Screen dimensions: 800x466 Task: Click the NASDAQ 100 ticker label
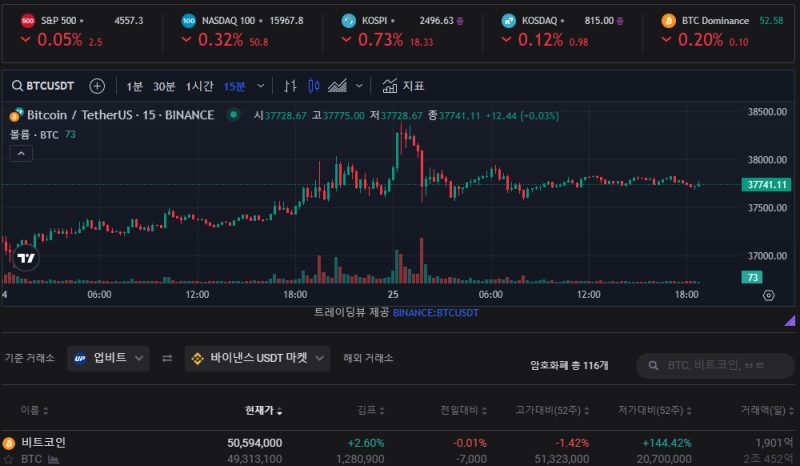tap(228, 21)
